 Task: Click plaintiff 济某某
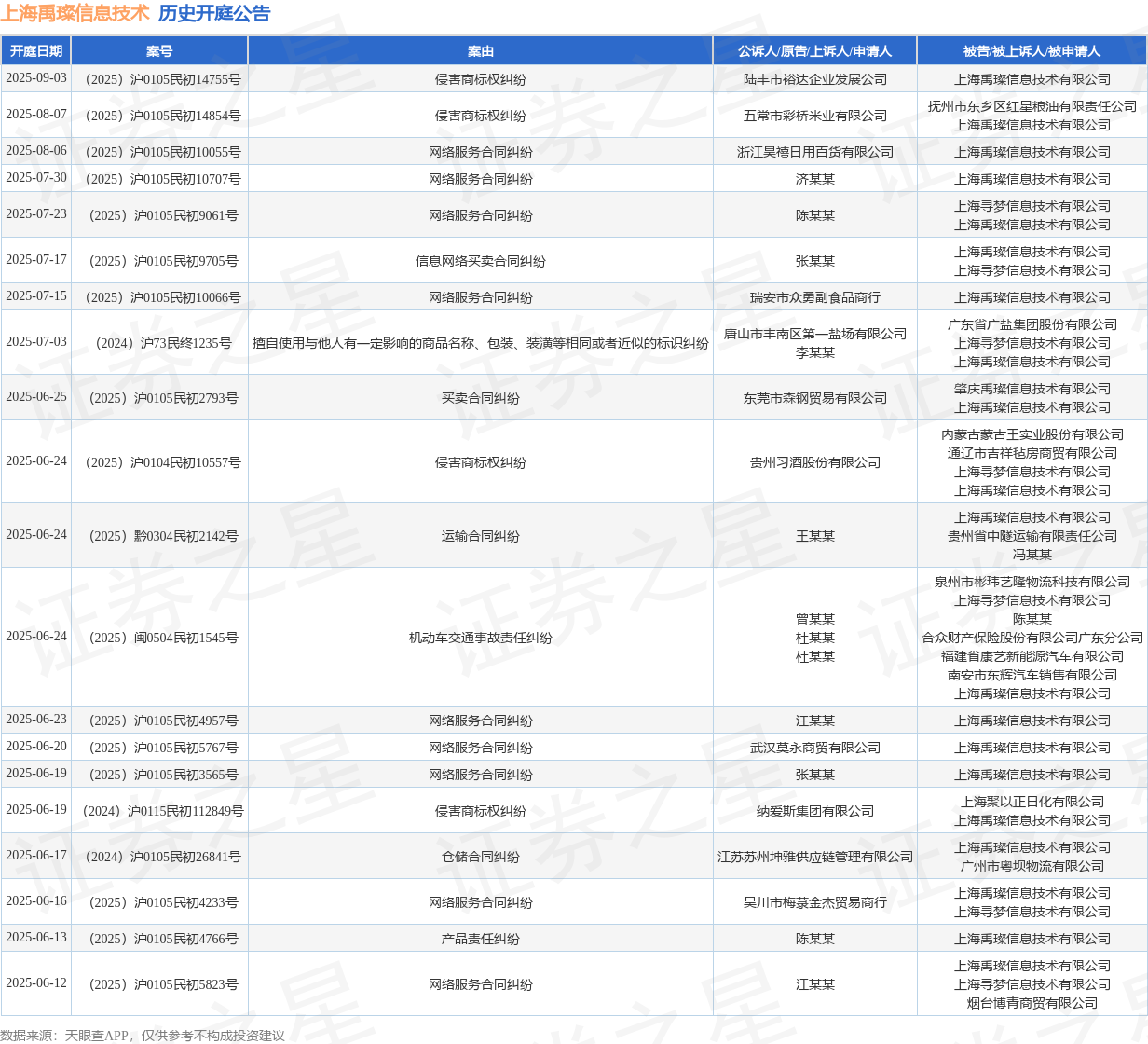(x=815, y=179)
